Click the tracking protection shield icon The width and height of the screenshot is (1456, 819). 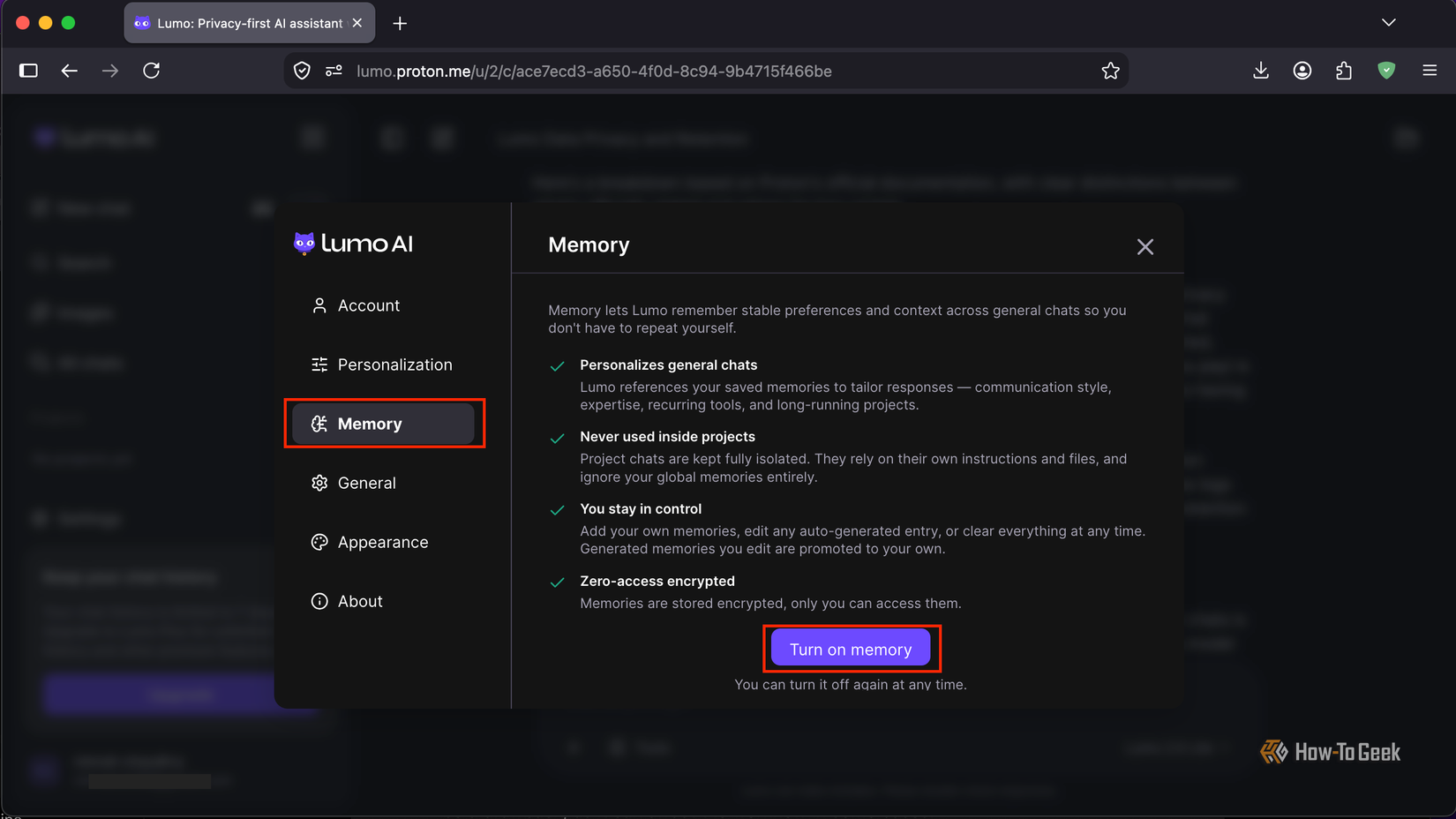click(302, 71)
